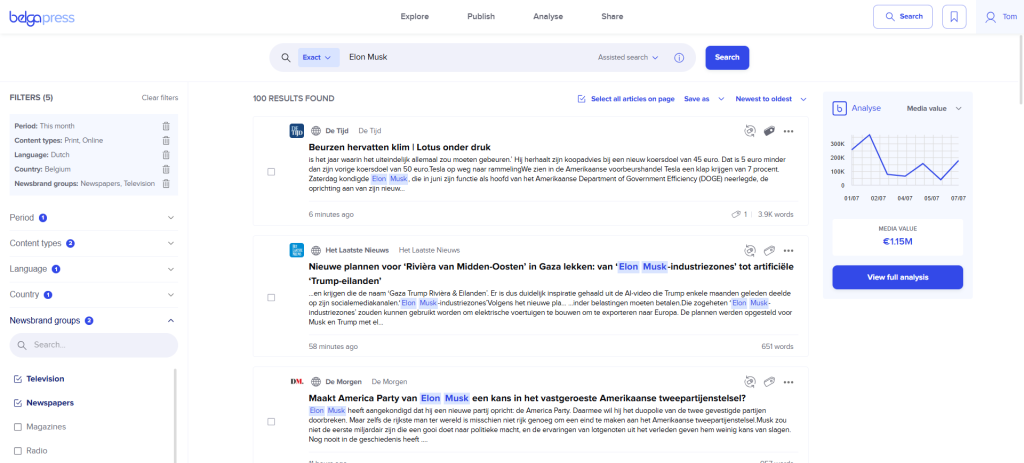Open more options on De Tijd article
Image resolution: width=1024 pixels, height=463 pixels.
(x=788, y=131)
